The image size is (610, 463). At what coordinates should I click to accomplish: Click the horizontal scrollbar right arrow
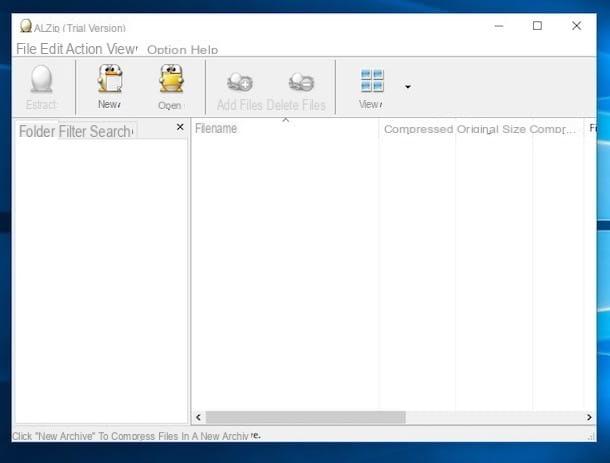coord(589,417)
